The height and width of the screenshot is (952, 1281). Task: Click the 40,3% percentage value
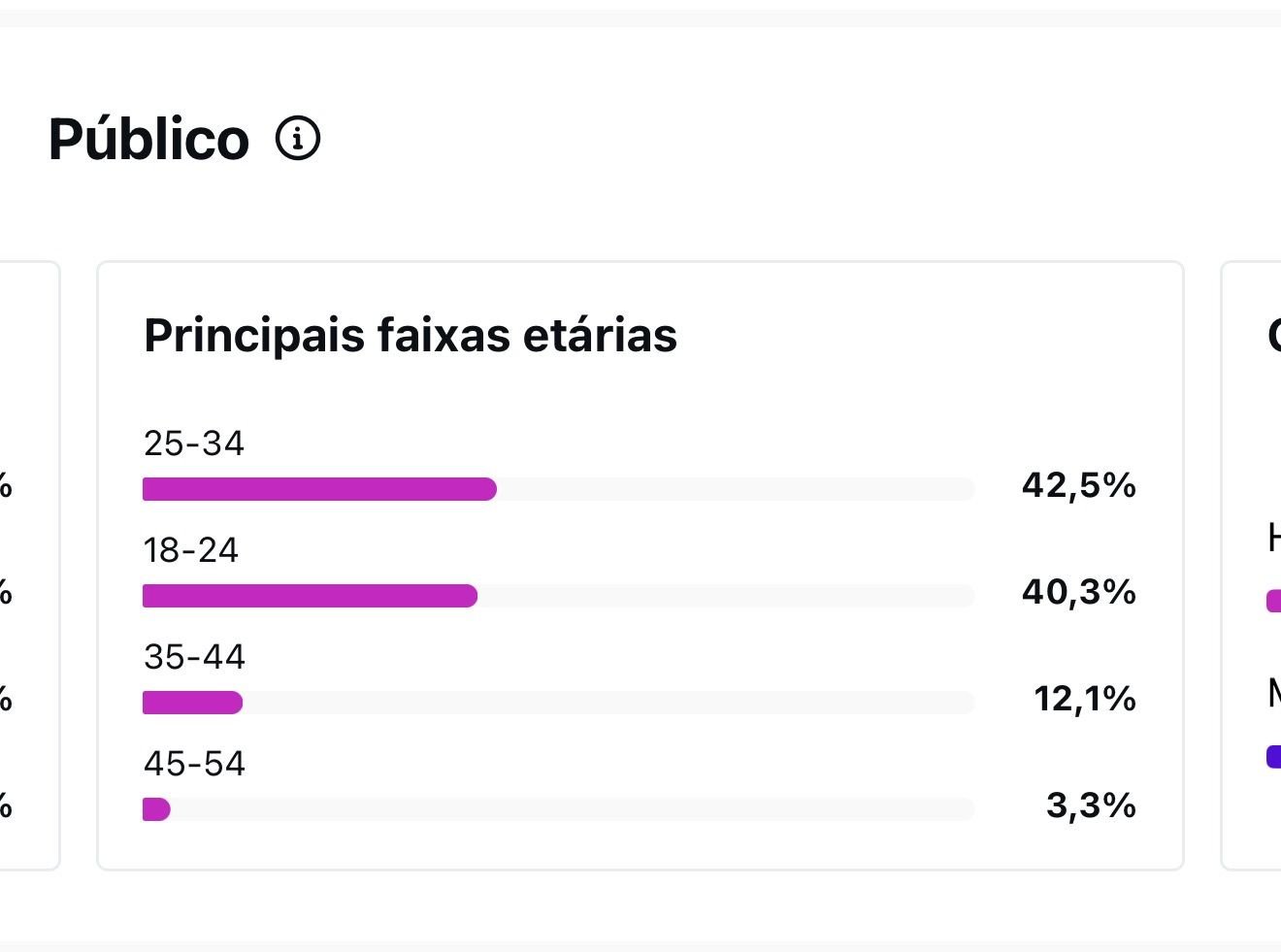coord(1078,592)
